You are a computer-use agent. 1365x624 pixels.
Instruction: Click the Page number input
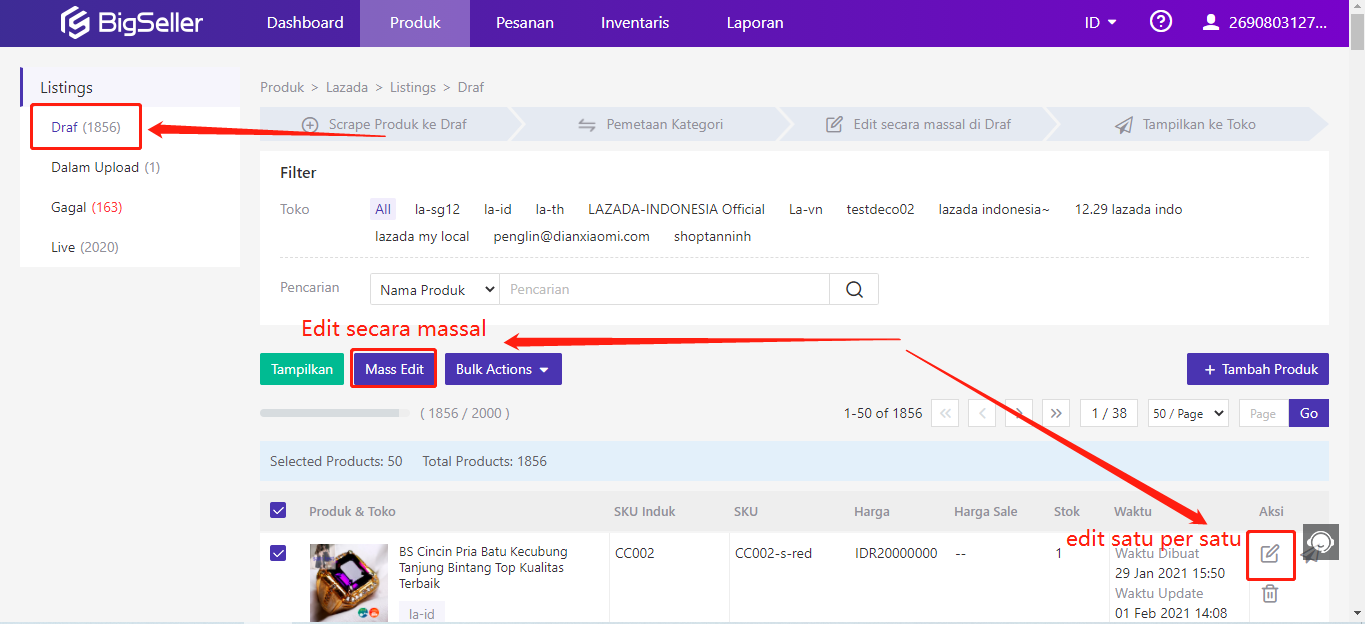[1264, 413]
